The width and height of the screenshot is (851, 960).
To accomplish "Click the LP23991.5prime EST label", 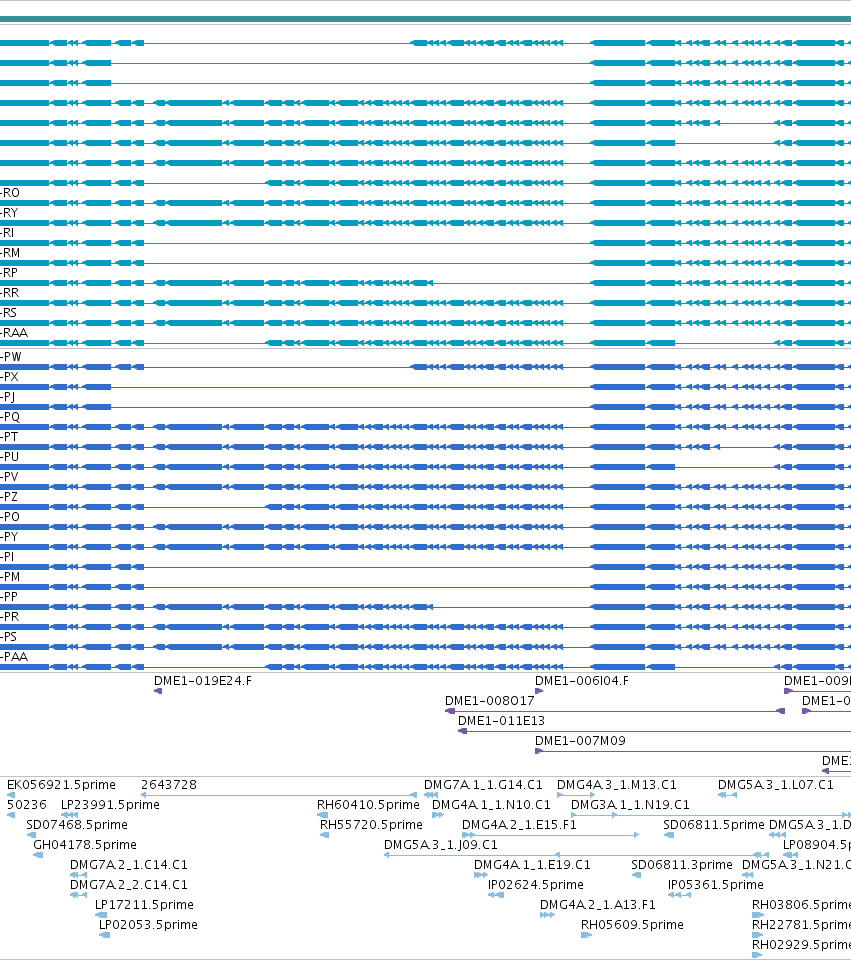I will (x=110, y=804).
